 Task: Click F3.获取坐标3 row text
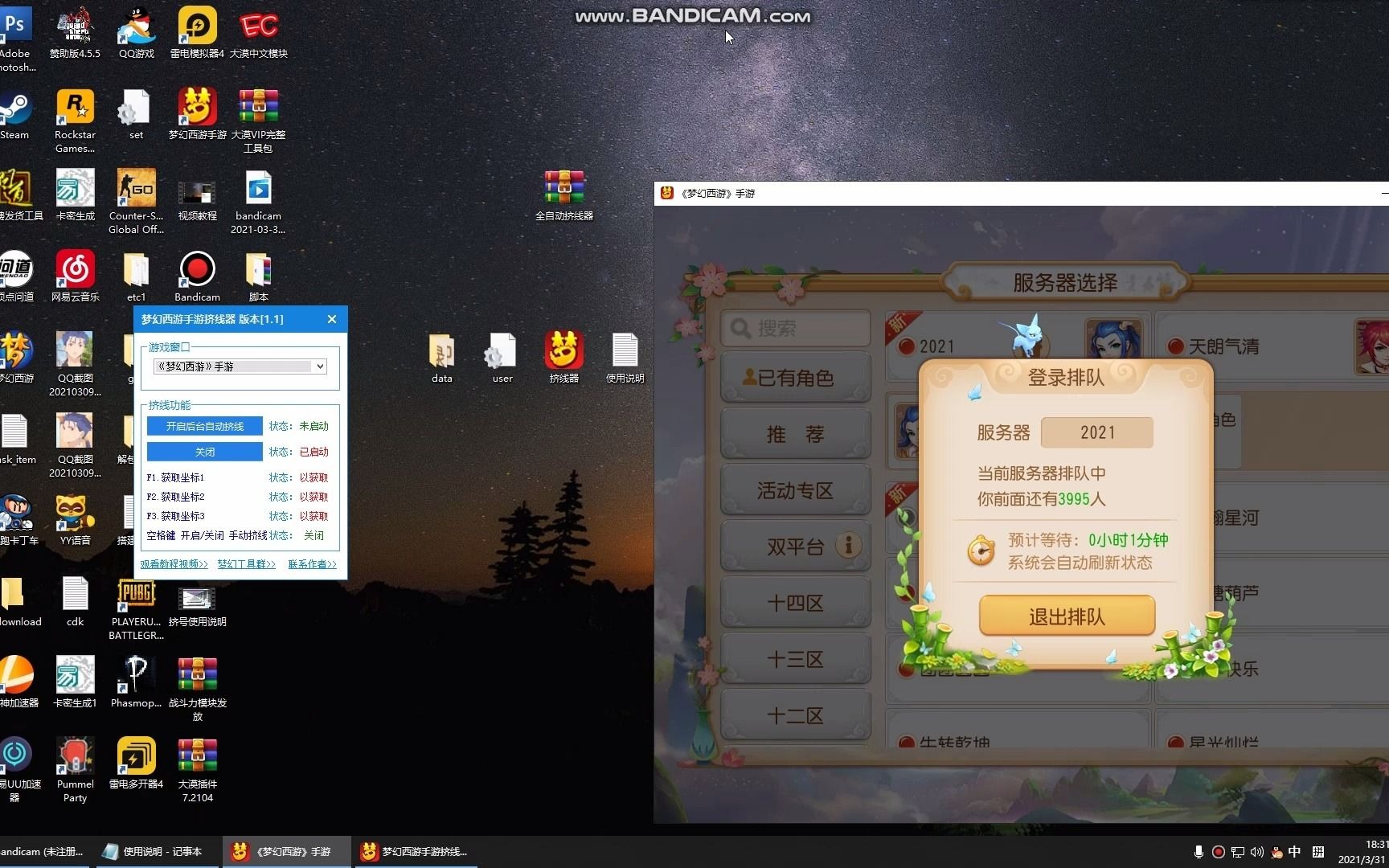point(175,516)
